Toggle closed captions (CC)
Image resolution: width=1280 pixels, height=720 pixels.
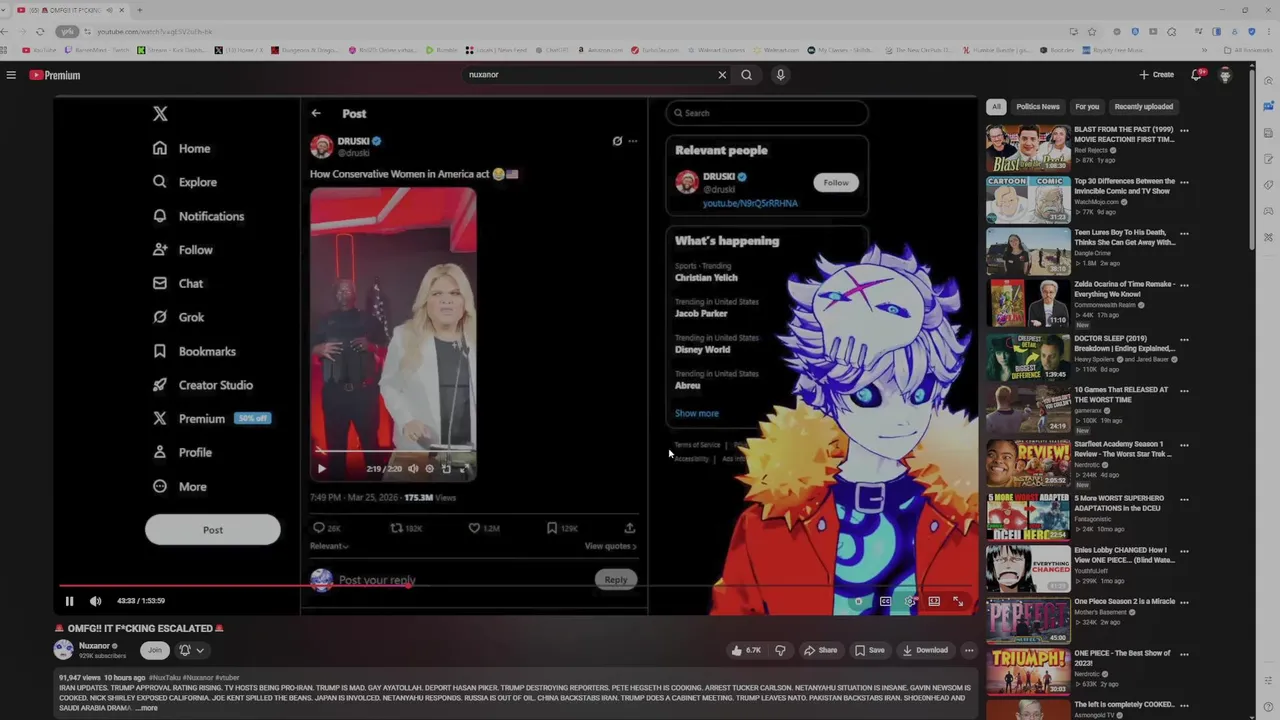click(x=885, y=601)
